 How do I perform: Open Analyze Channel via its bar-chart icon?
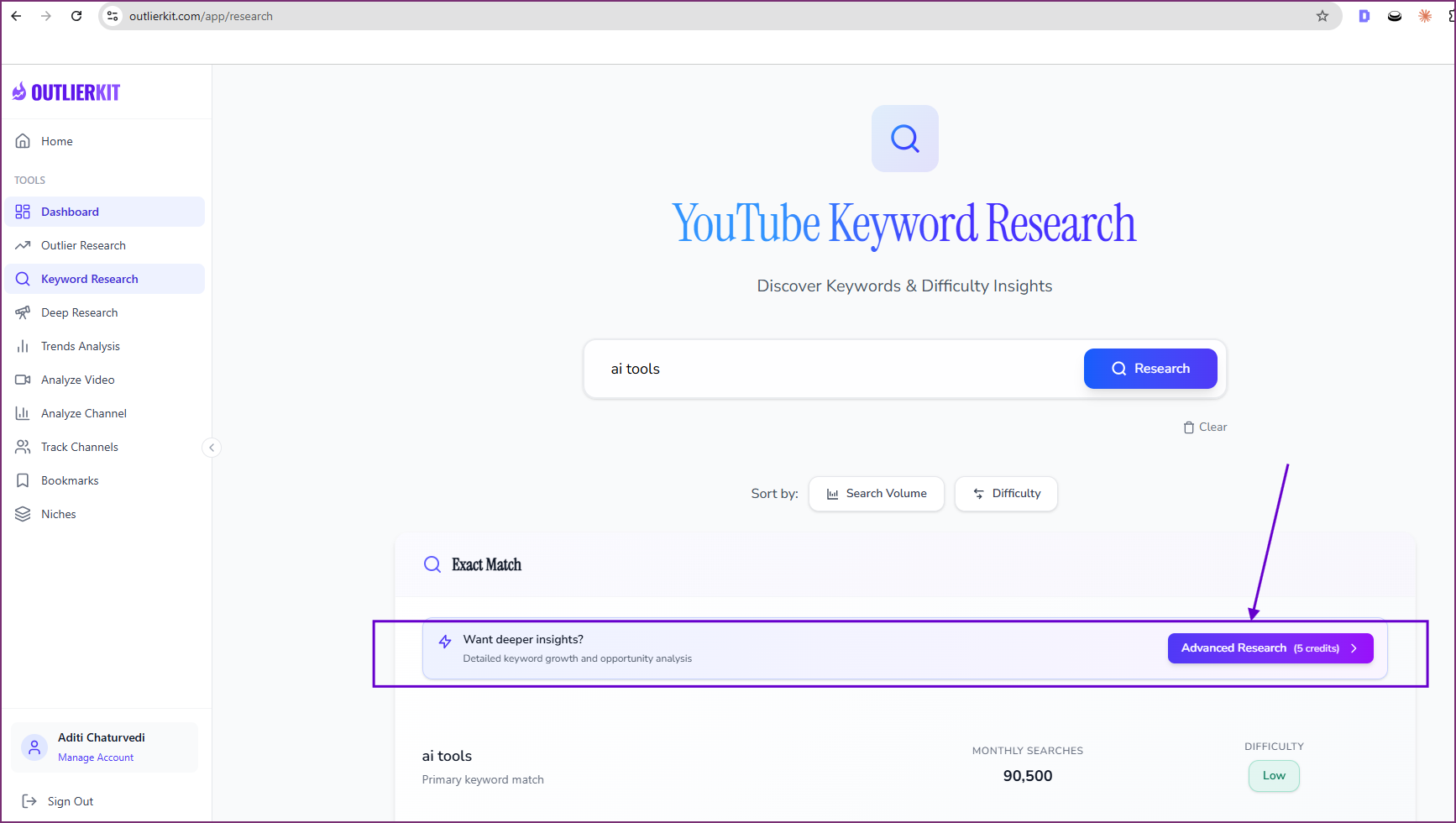[23, 412]
